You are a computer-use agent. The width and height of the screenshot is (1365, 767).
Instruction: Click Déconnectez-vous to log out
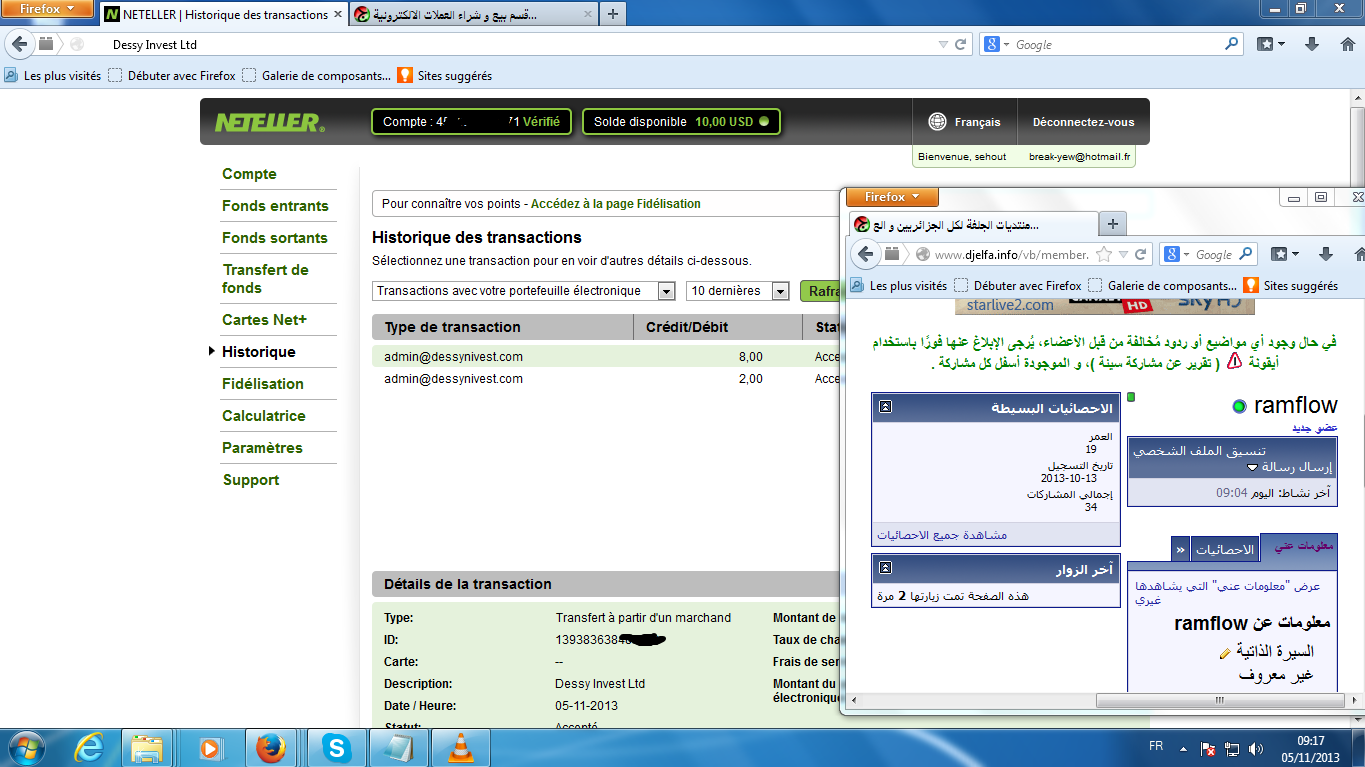pos(1083,122)
